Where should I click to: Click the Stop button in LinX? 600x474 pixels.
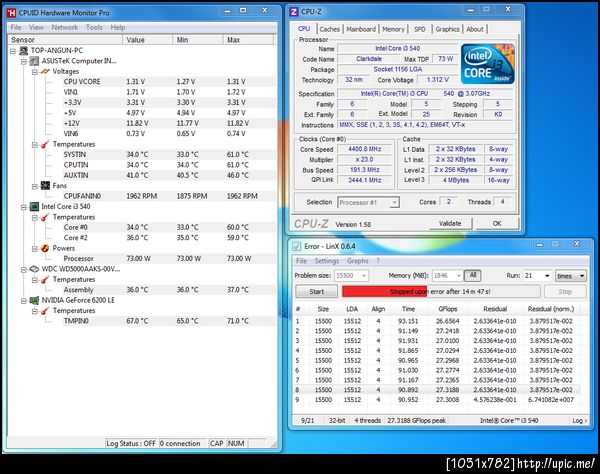coord(565,292)
